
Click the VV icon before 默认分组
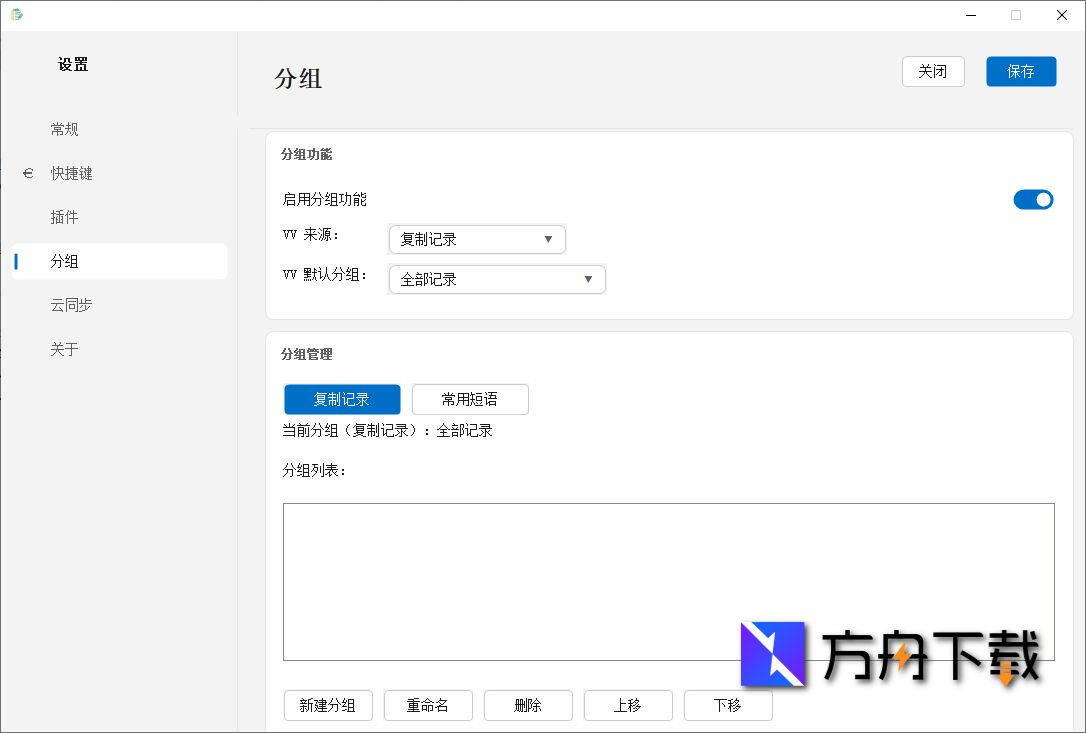coord(289,279)
